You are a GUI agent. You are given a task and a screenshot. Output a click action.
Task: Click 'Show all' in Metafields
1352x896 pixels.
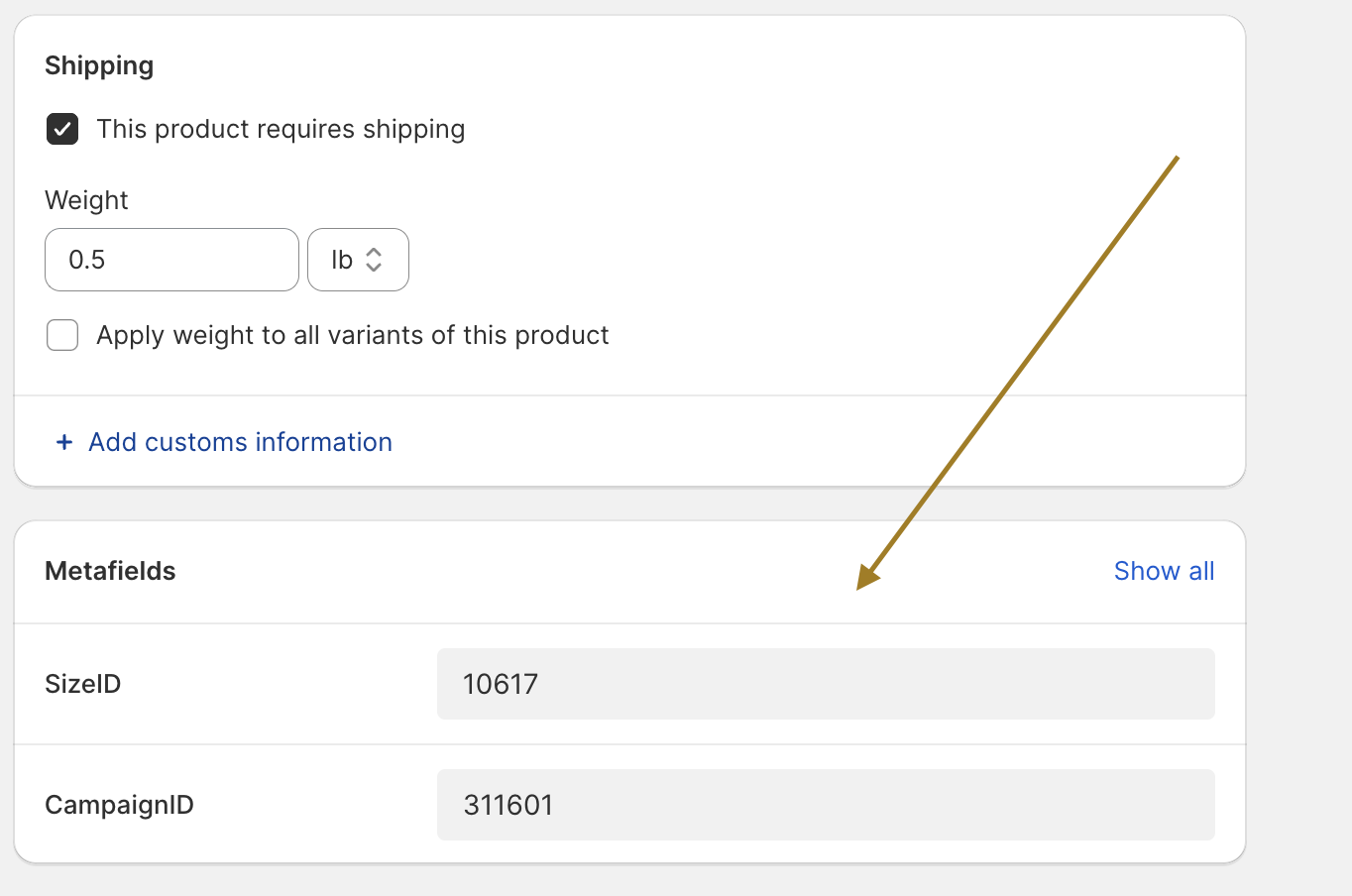(1164, 571)
